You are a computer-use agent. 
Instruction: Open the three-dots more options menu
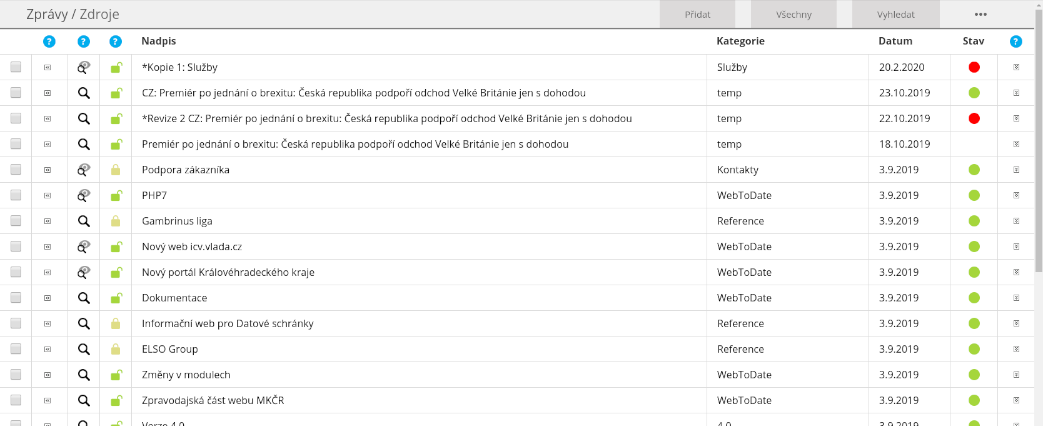(980, 15)
